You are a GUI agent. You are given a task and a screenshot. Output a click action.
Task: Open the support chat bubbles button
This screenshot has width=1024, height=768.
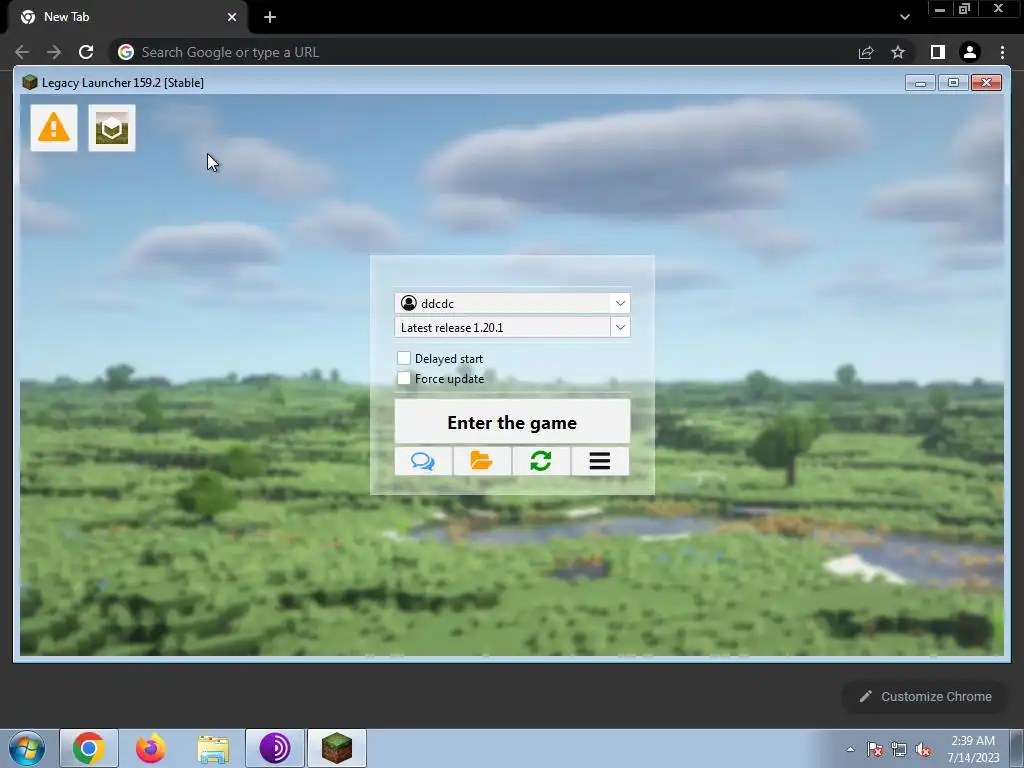(x=423, y=462)
